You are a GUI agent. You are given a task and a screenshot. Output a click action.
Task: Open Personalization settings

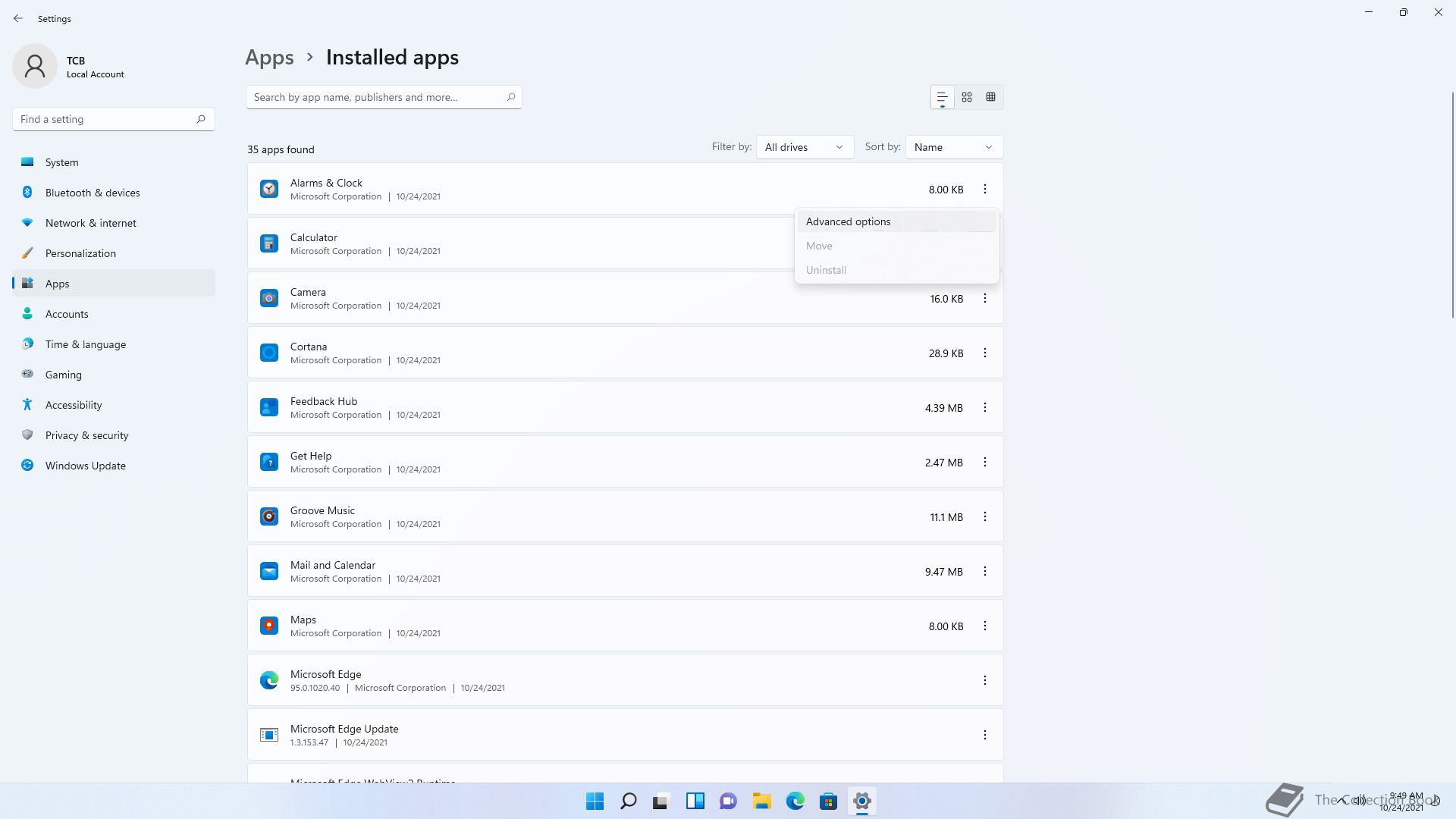[114, 253]
